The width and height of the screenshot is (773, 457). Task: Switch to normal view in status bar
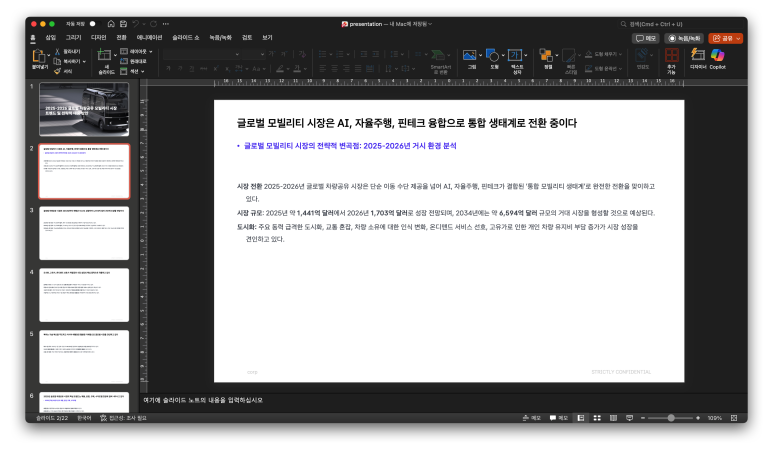pyautogui.click(x=581, y=418)
